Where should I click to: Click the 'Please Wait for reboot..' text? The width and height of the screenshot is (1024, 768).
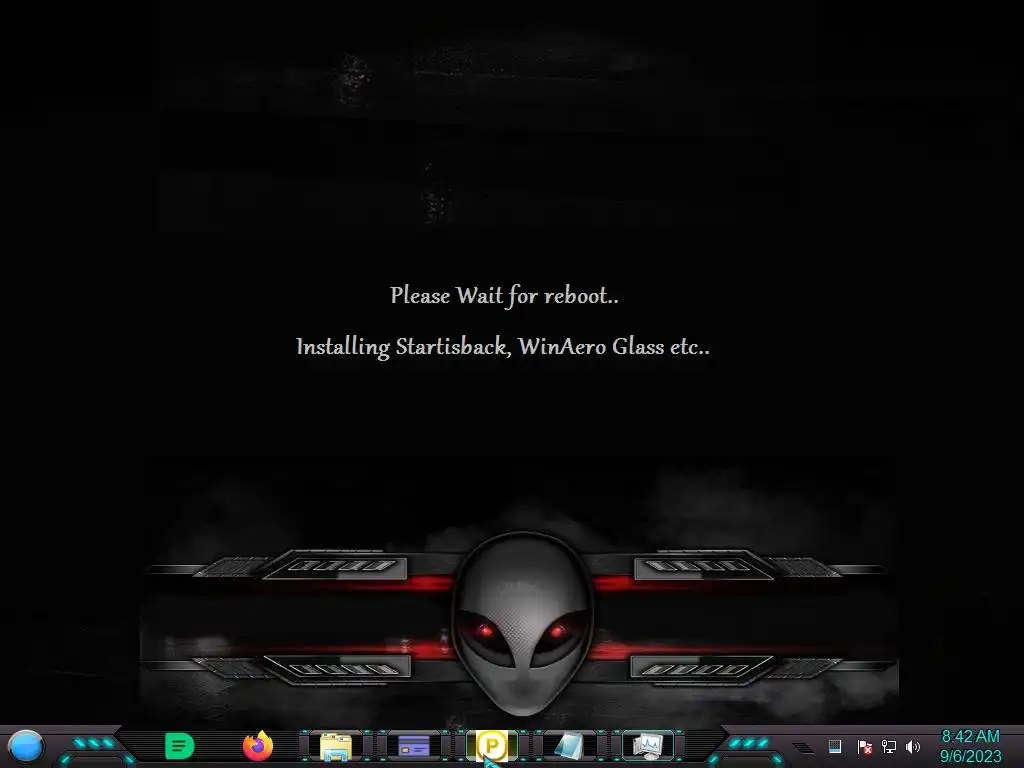coord(504,296)
